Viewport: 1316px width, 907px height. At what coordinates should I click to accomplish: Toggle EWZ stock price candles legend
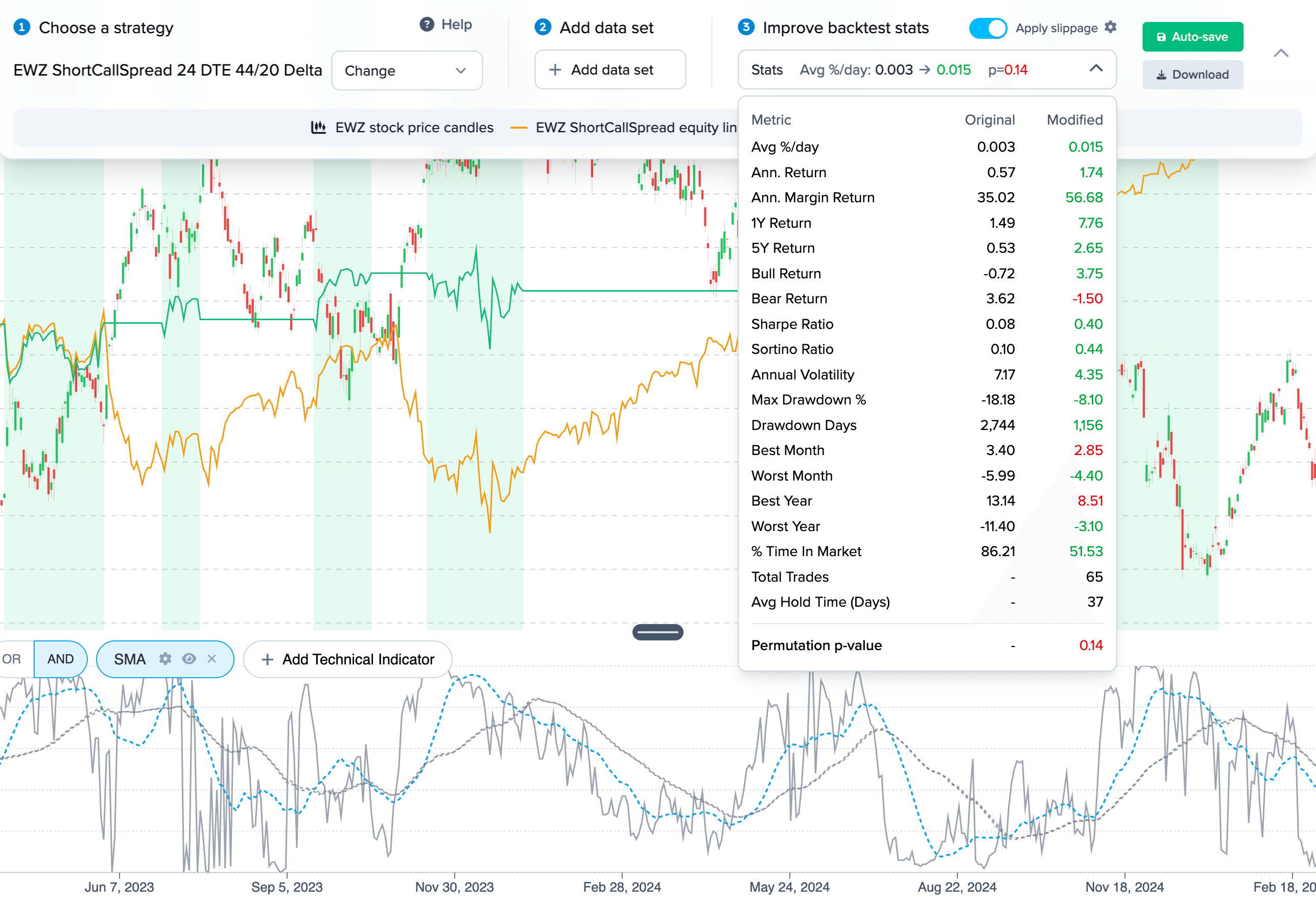click(403, 127)
